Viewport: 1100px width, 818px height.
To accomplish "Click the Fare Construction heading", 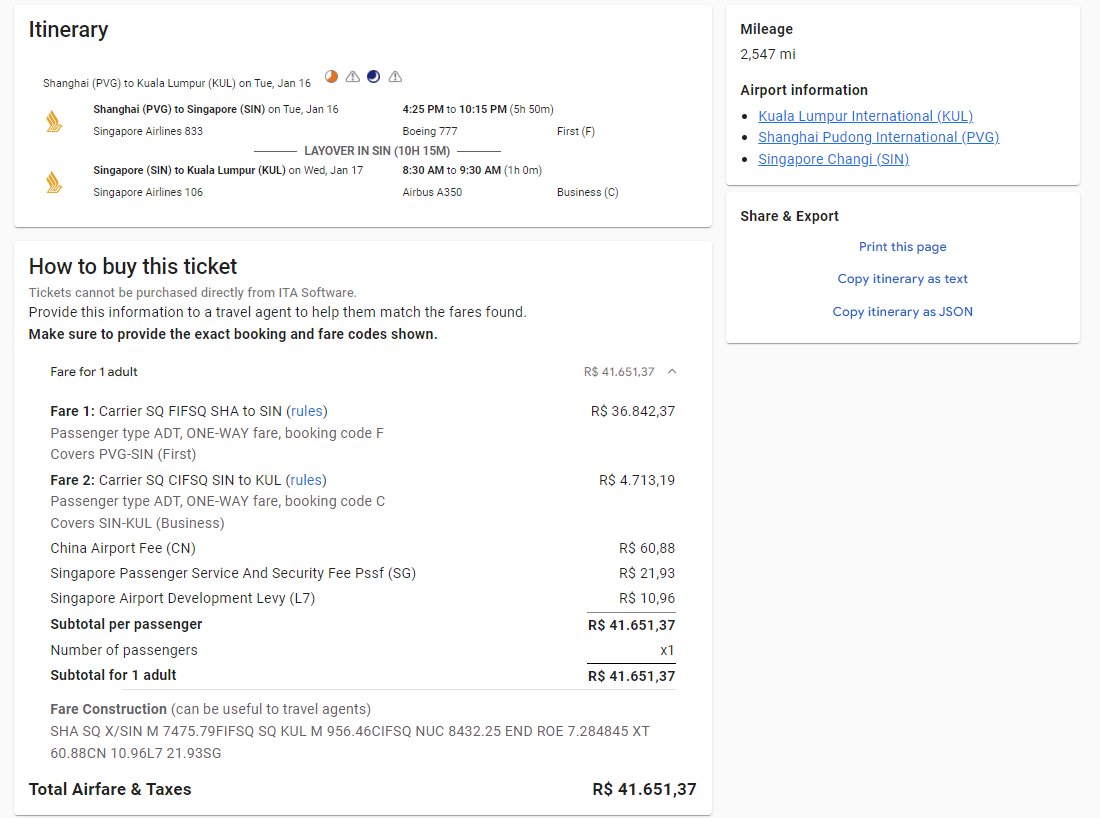I will pyautogui.click(x=108, y=709).
